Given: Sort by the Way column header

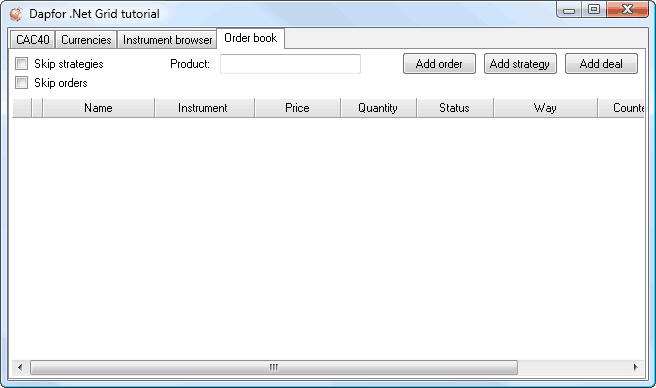Looking at the screenshot, I should (x=545, y=108).
